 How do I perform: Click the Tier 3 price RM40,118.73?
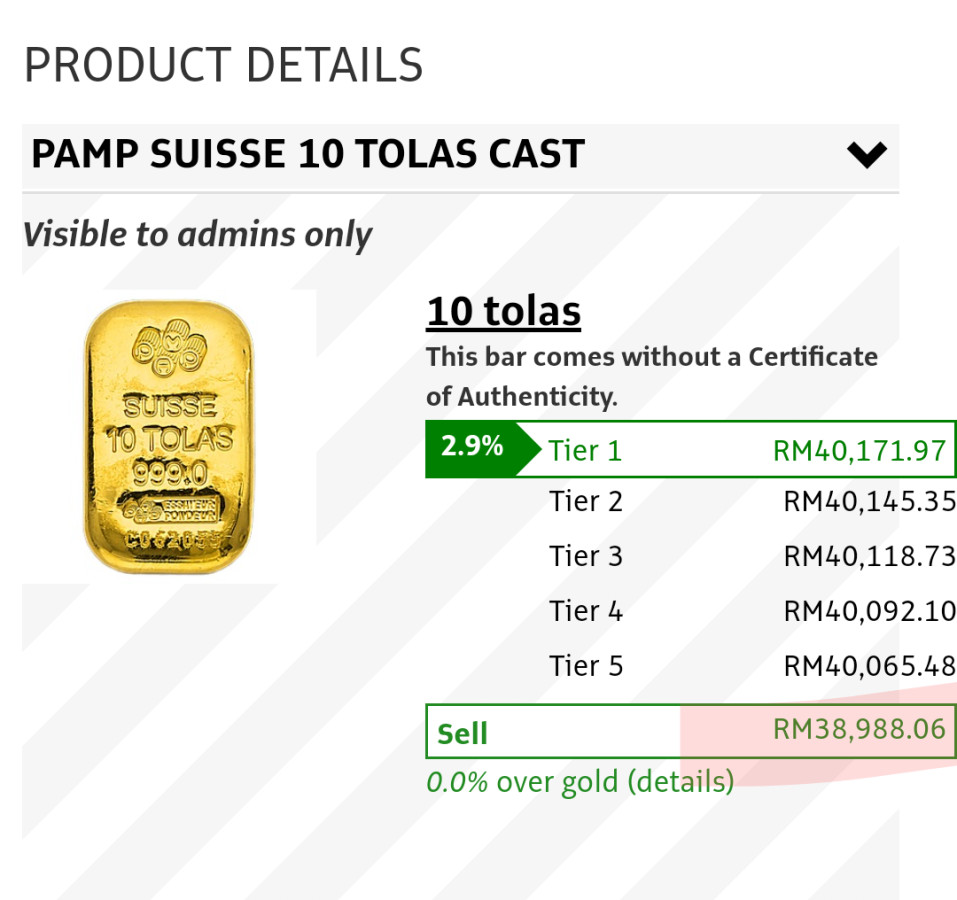(869, 555)
